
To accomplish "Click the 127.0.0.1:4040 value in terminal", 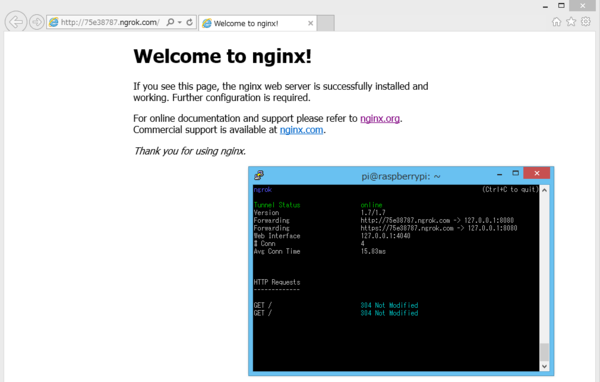I will coord(385,236).
